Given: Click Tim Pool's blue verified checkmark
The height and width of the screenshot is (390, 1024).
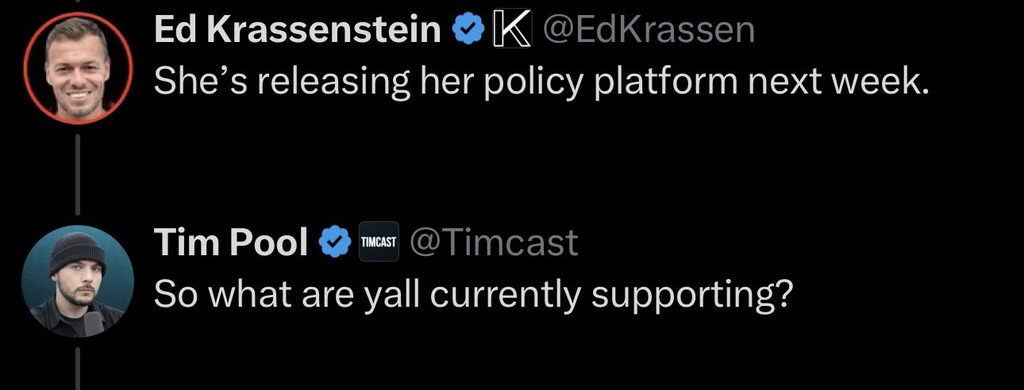Looking at the screenshot, I should 334,242.
